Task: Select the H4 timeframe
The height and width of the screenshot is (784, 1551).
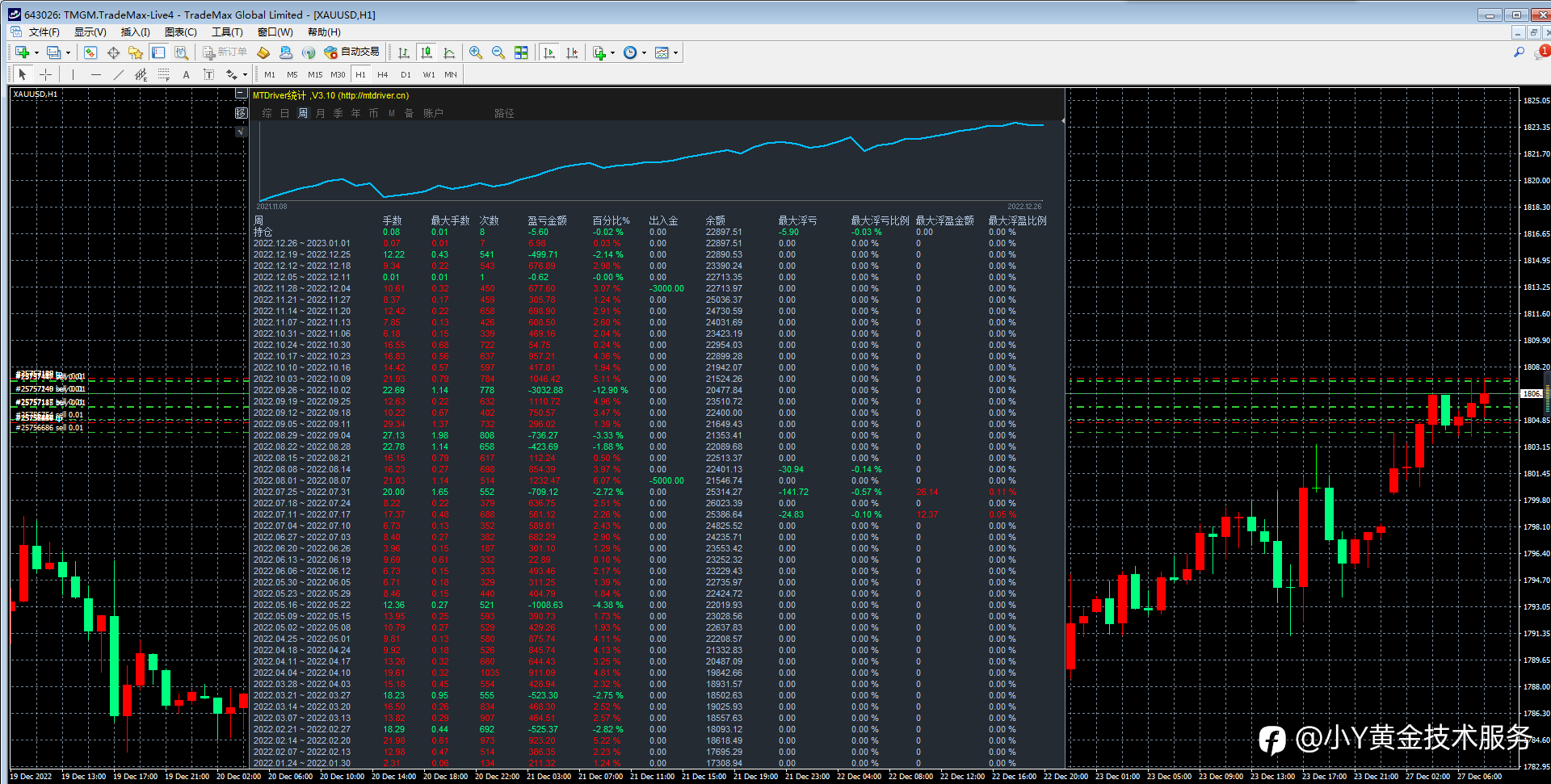Action: 383,74
